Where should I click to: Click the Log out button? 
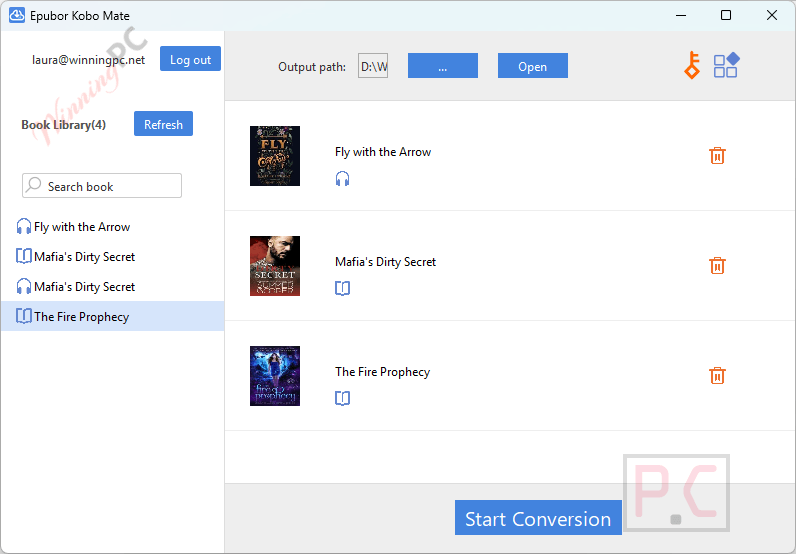[190, 59]
